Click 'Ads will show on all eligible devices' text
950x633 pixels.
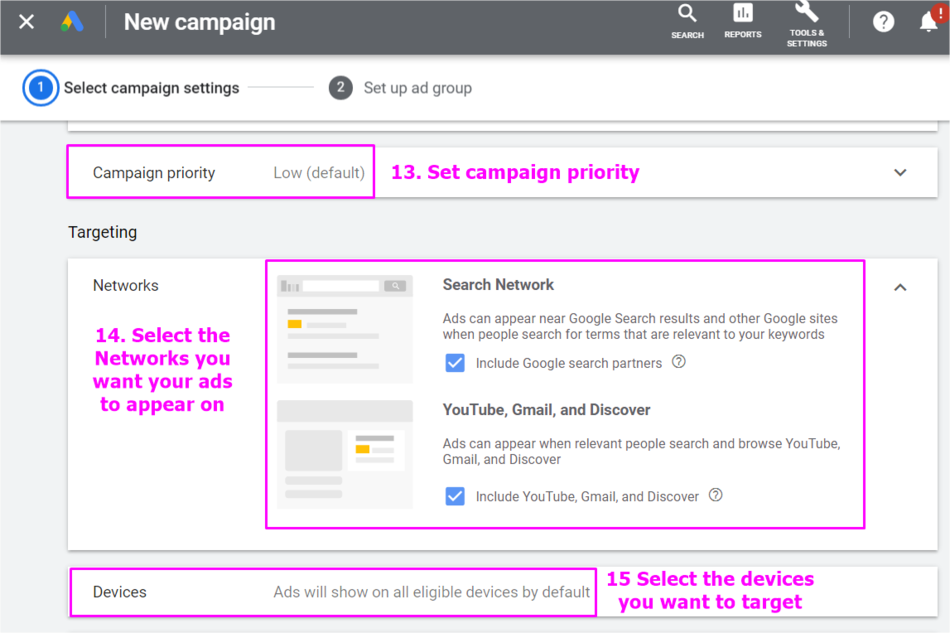pos(431,592)
